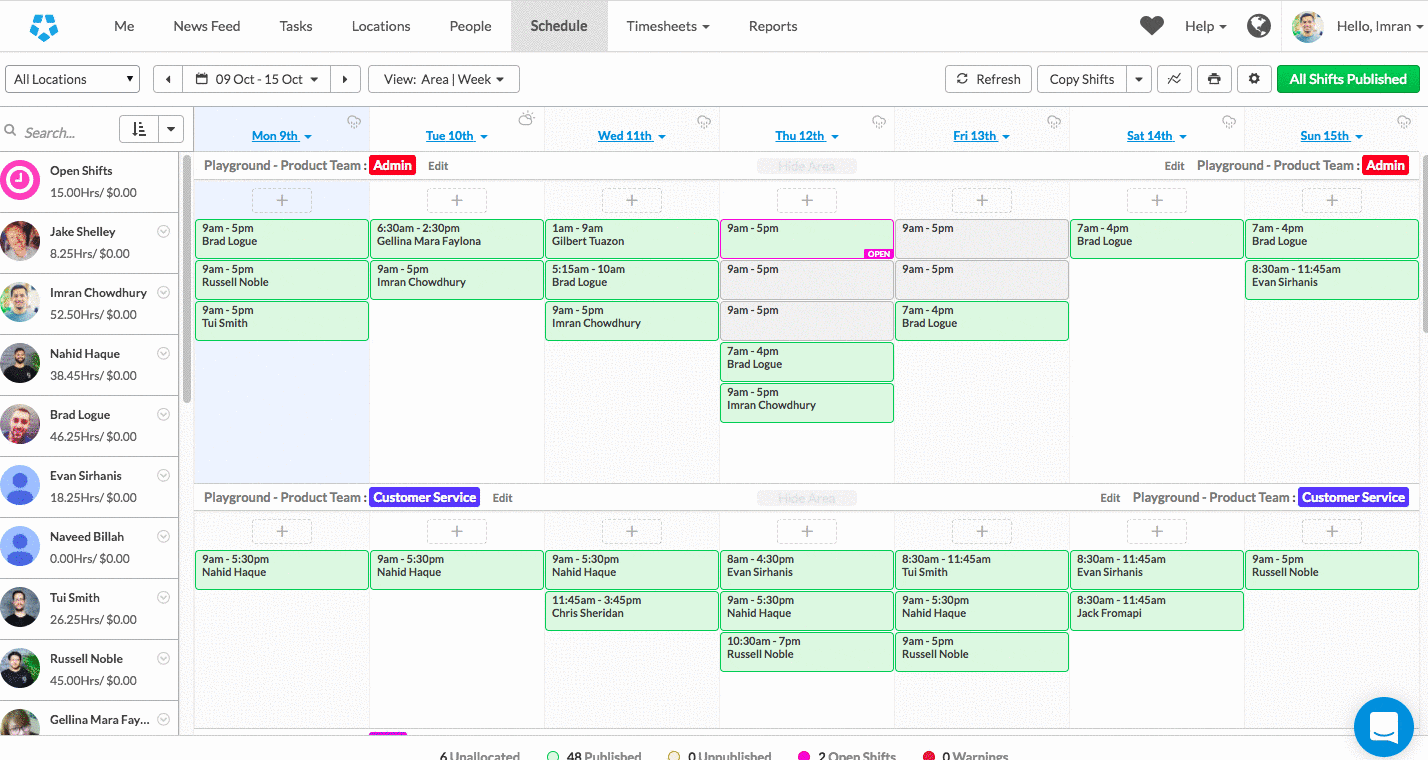
Task: Click the red Admin area tag on left
Action: click(x=392, y=165)
